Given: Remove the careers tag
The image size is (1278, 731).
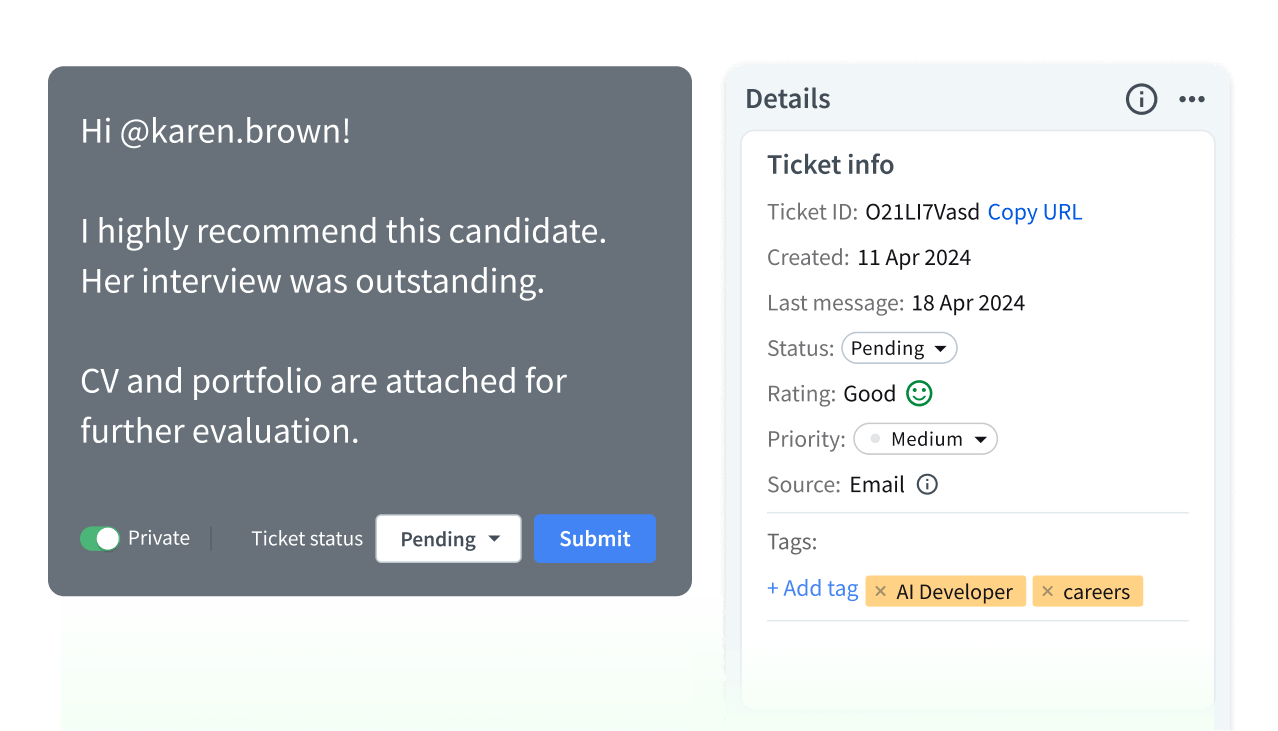Looking at the screenshot, I should point(1047,591).
